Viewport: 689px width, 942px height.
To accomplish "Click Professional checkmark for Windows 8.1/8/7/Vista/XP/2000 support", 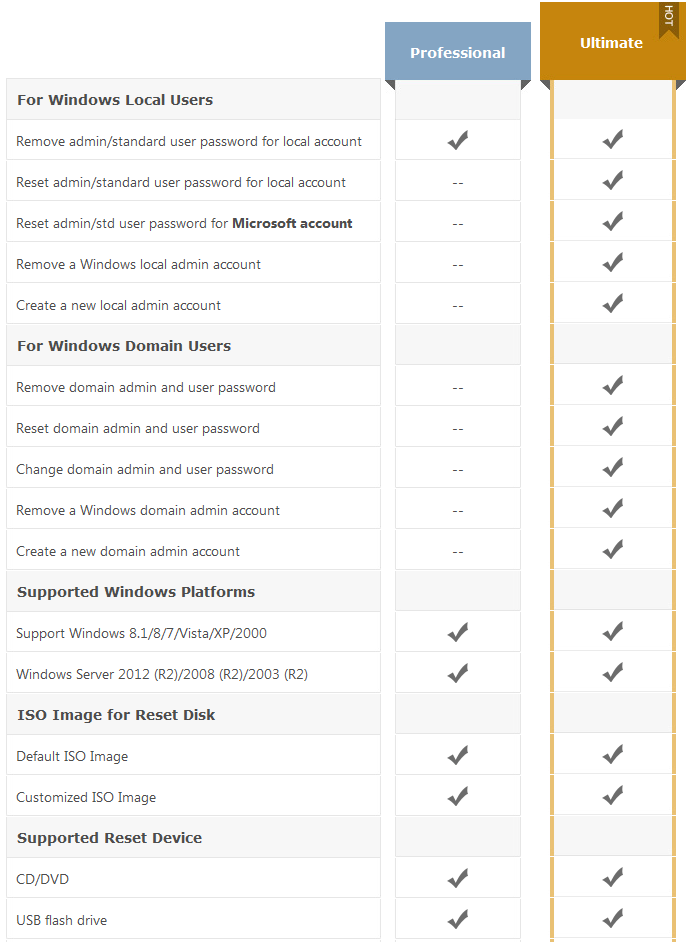I will point(458,633).
